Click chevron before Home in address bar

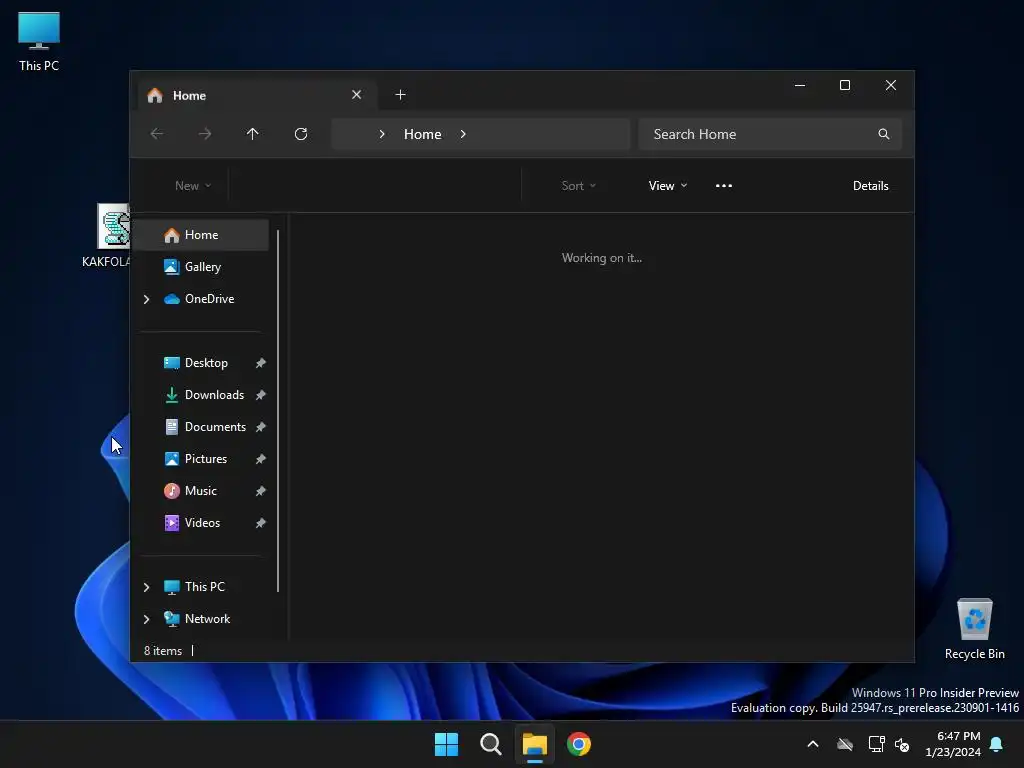[382, 134]
